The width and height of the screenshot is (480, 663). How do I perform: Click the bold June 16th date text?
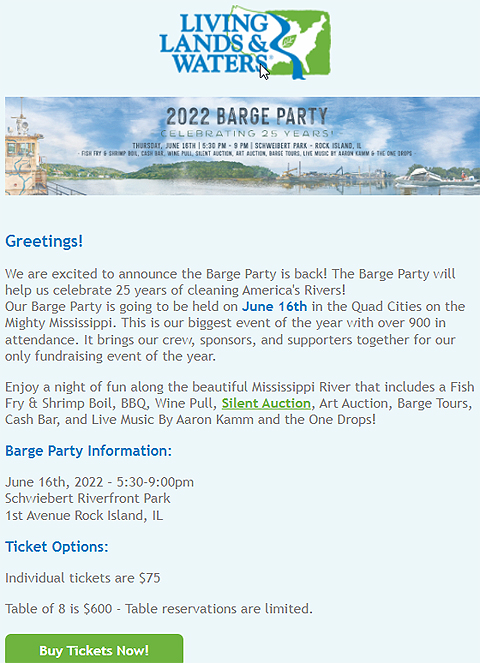[274, 306]
